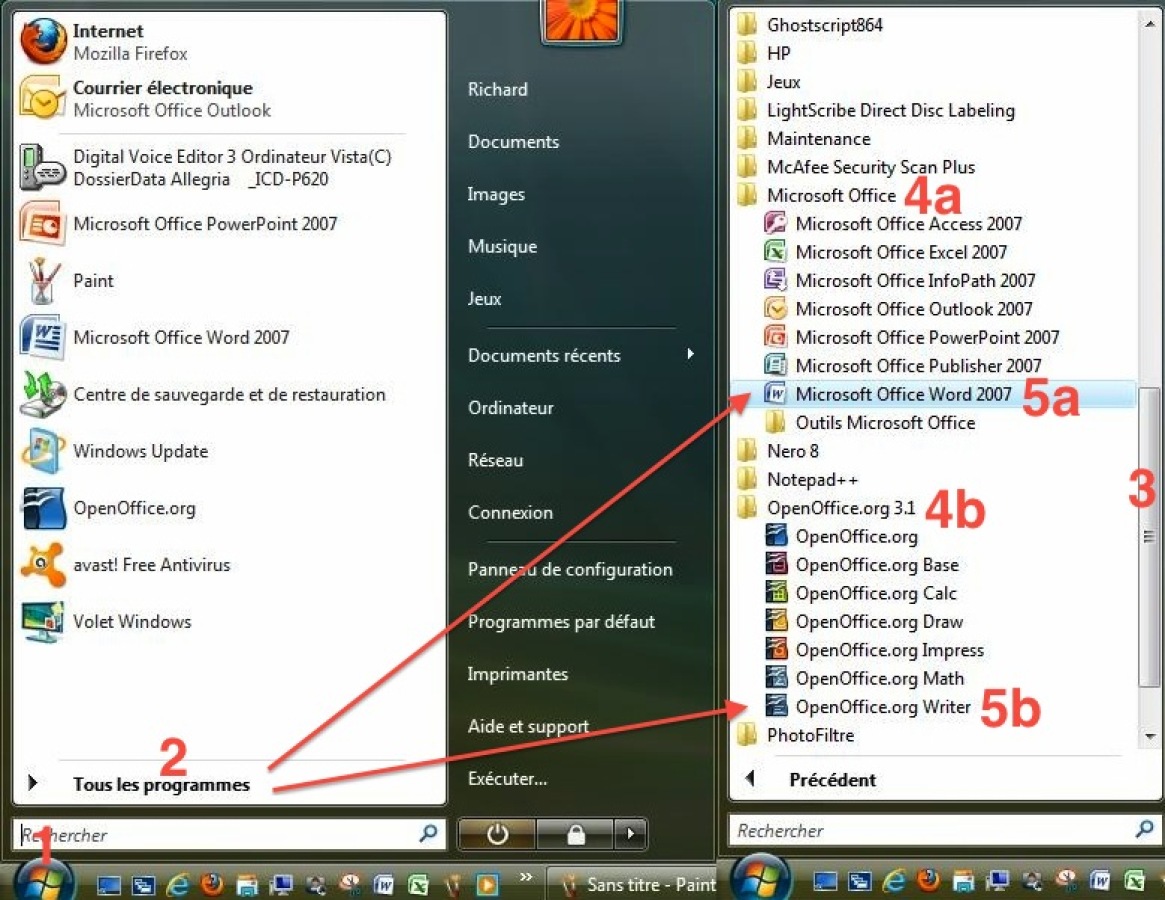The image size is (1165, 900).
Task: Click the Windows Media Player Quick Launch icon
Action: 487,884
